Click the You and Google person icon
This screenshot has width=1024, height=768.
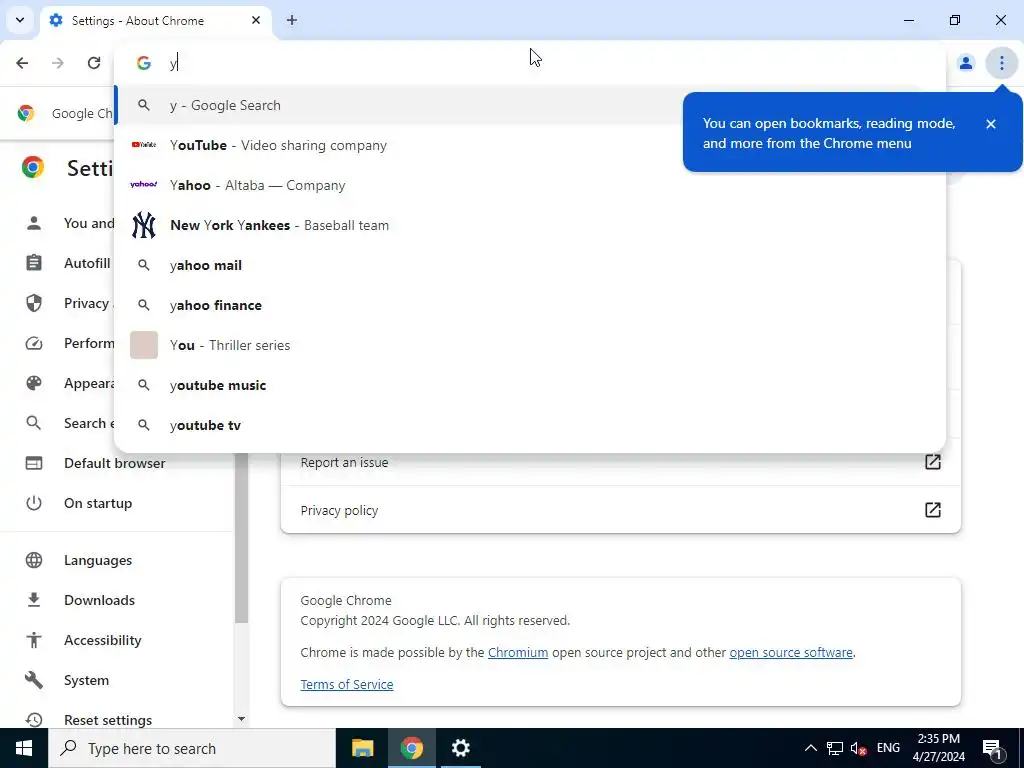point(34,223)
